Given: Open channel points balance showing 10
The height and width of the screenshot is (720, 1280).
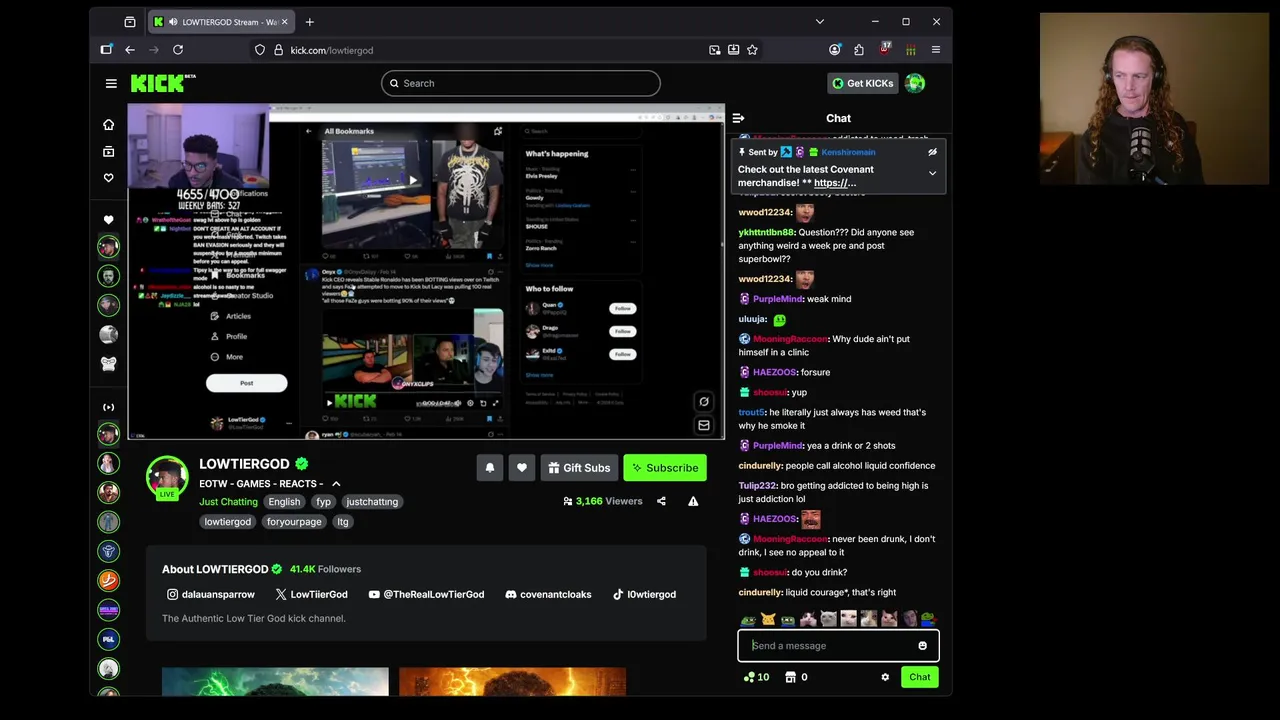Looking at the screenshot, I should (x=756, y=677).
